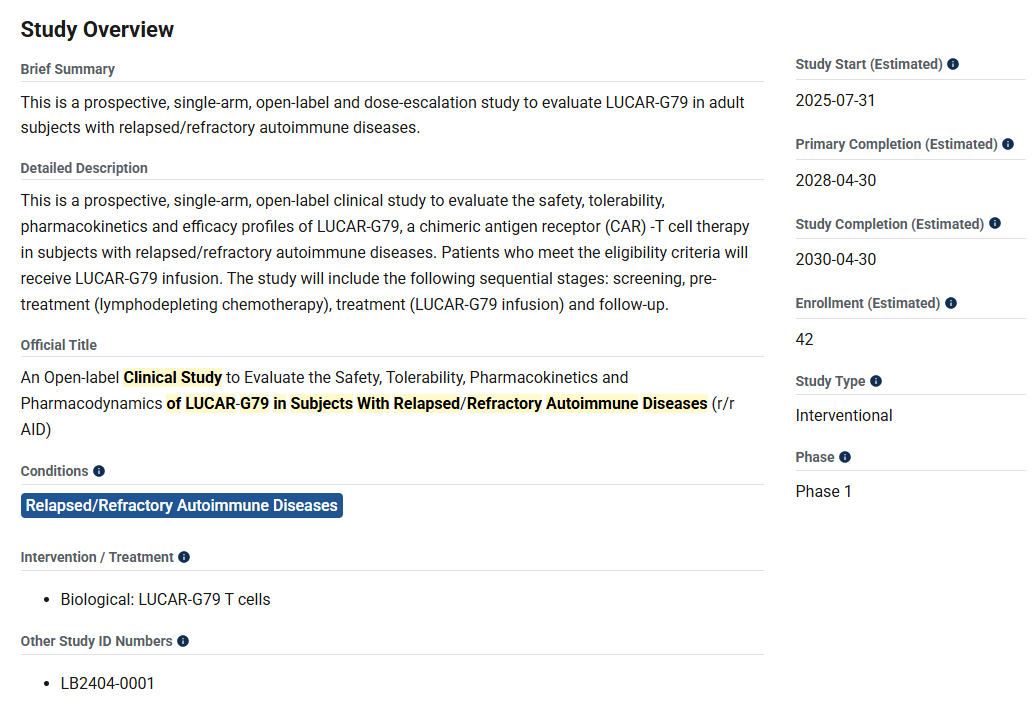Select the LB2404-0001 study ID text
The image size is (1034, 711).
pyautogui.click(x=108, y=684)
